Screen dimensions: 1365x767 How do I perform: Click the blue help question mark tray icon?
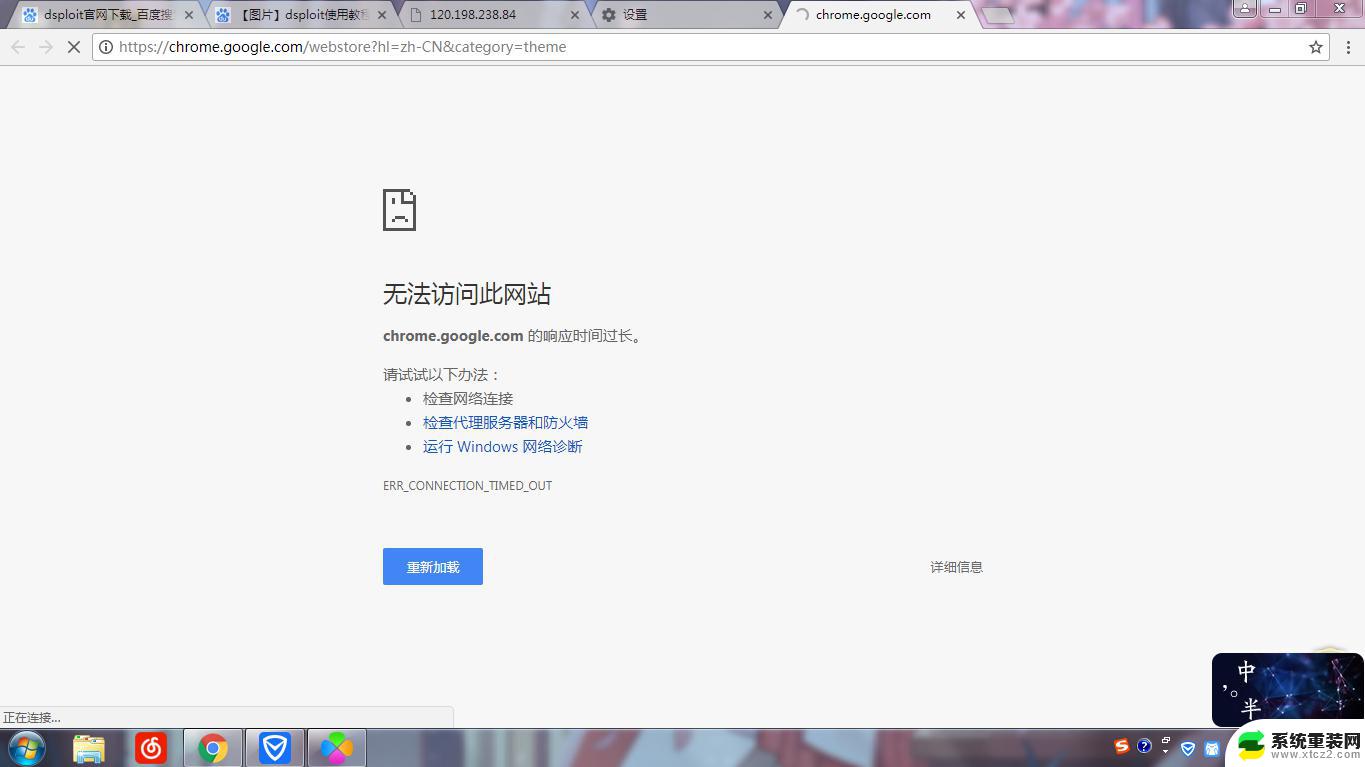(1145, 747)
